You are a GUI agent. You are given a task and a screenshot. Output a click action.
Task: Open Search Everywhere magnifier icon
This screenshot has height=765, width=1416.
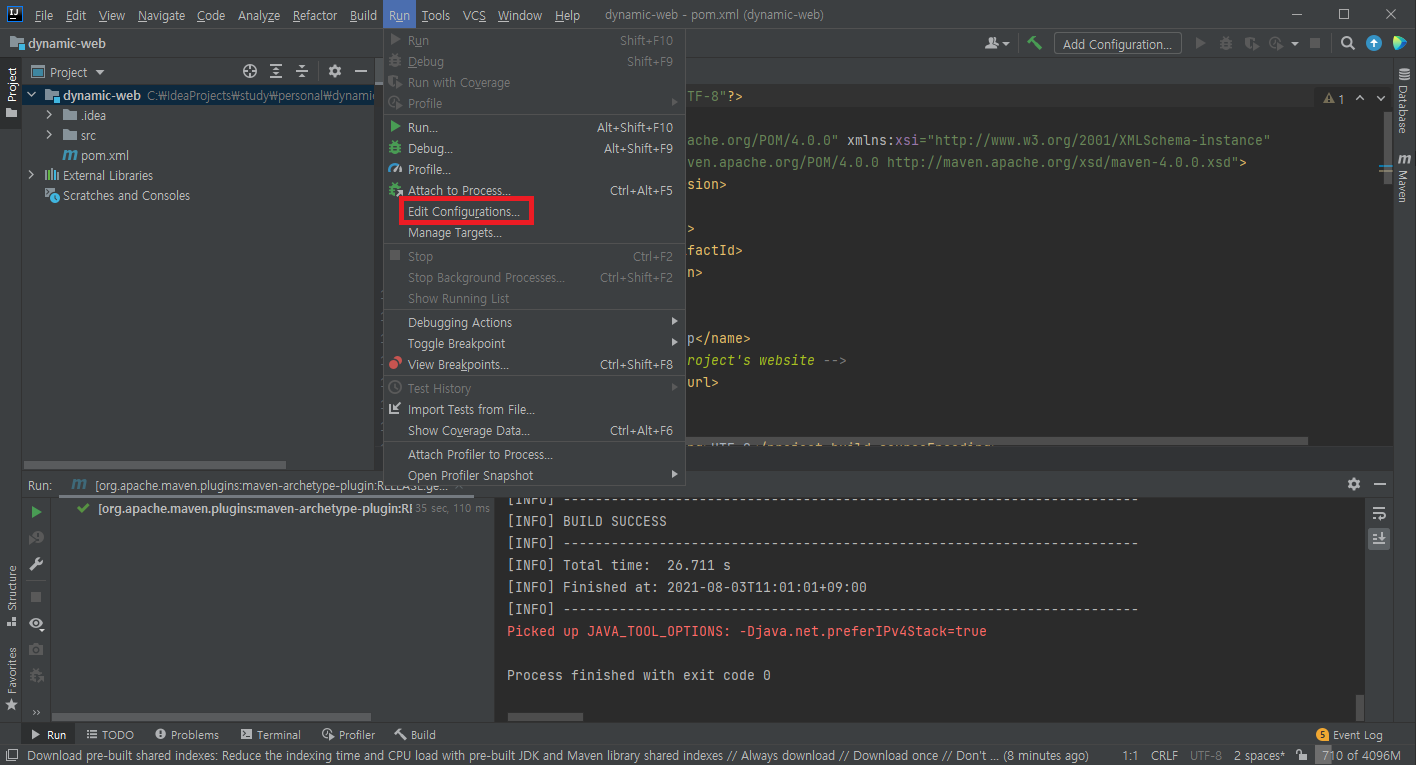coord(1348,43)
